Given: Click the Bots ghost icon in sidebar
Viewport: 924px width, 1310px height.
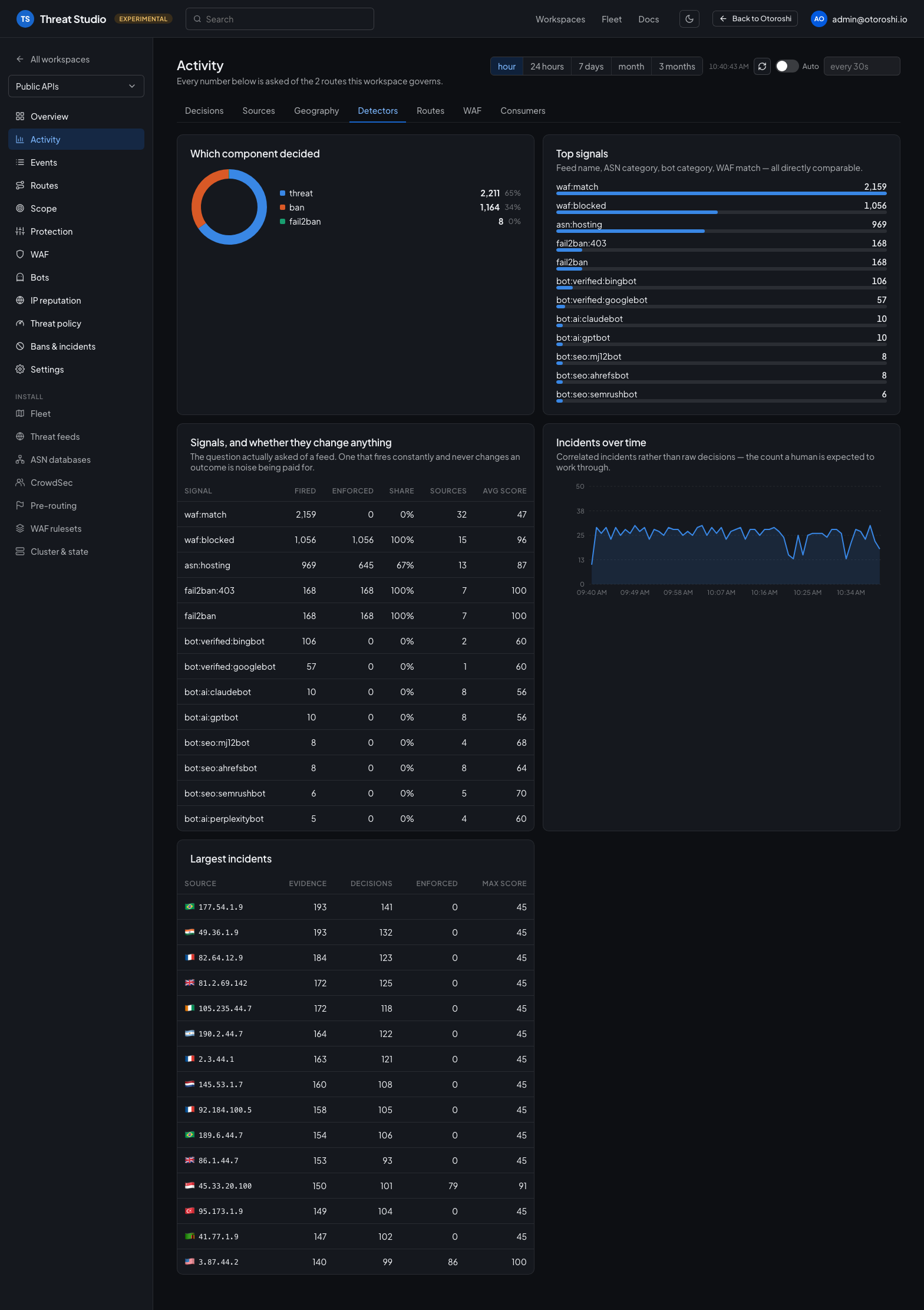Looking at the screenshot, I should click(20, 278).
